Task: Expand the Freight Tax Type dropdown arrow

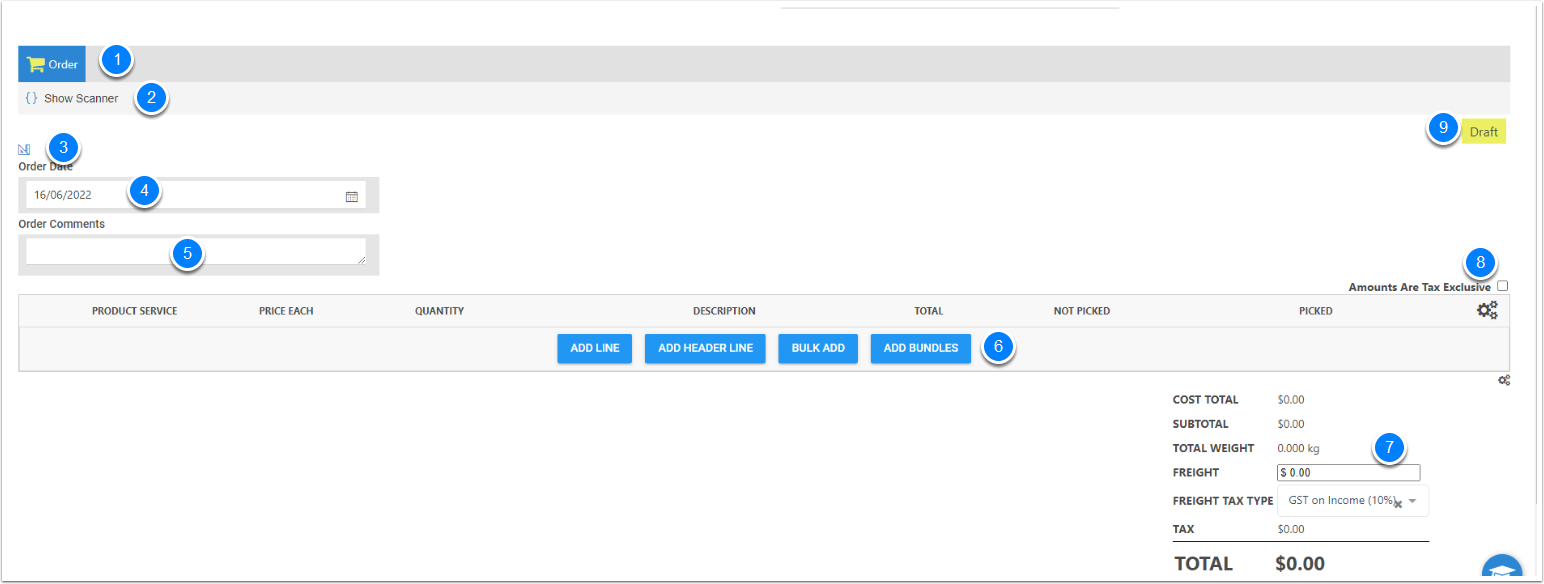Action: pyautogui.click(x=1413, y=501)
